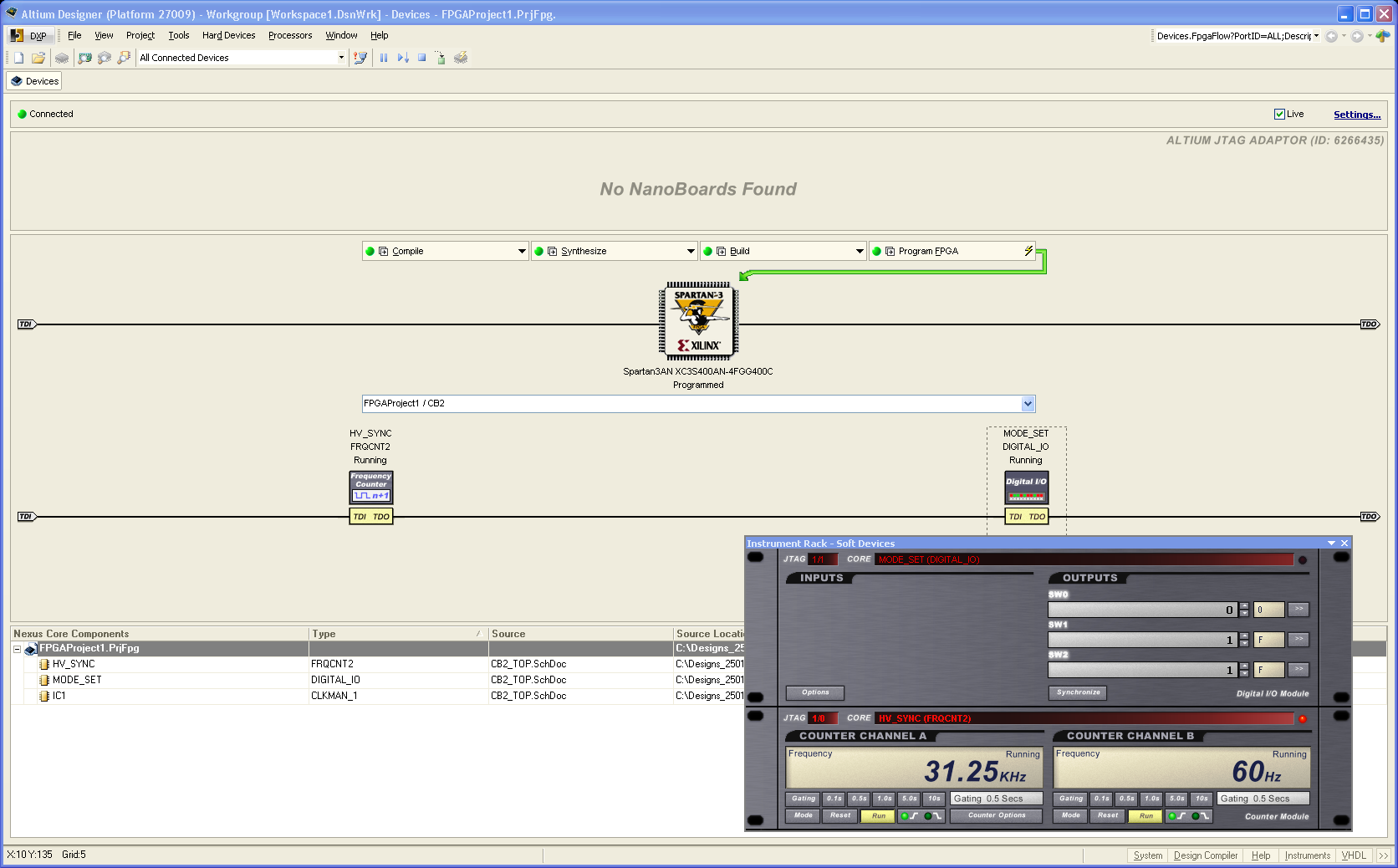1398x868 pixels.
Task: Click Counter Options button
Action: [997, 816]
